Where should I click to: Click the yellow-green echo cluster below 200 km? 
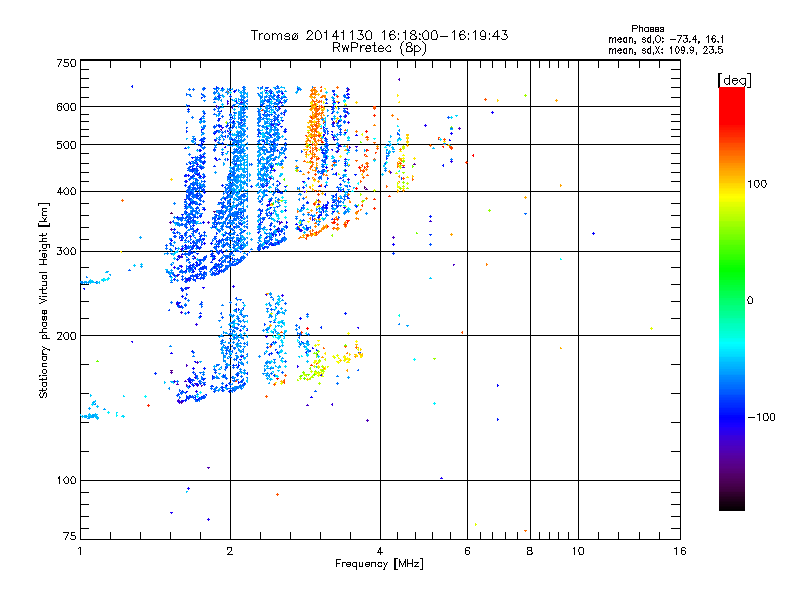[x=312, y=367]
